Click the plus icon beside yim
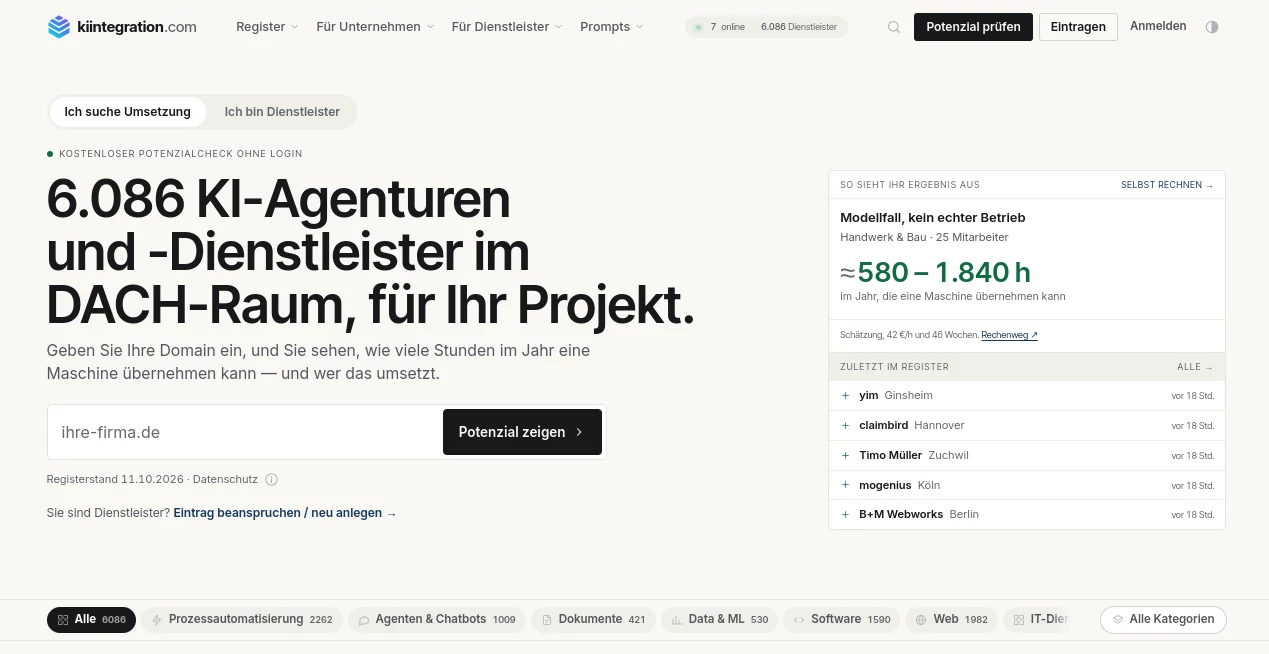Viewport: 1269px width, 654px height. pos(845,395)
